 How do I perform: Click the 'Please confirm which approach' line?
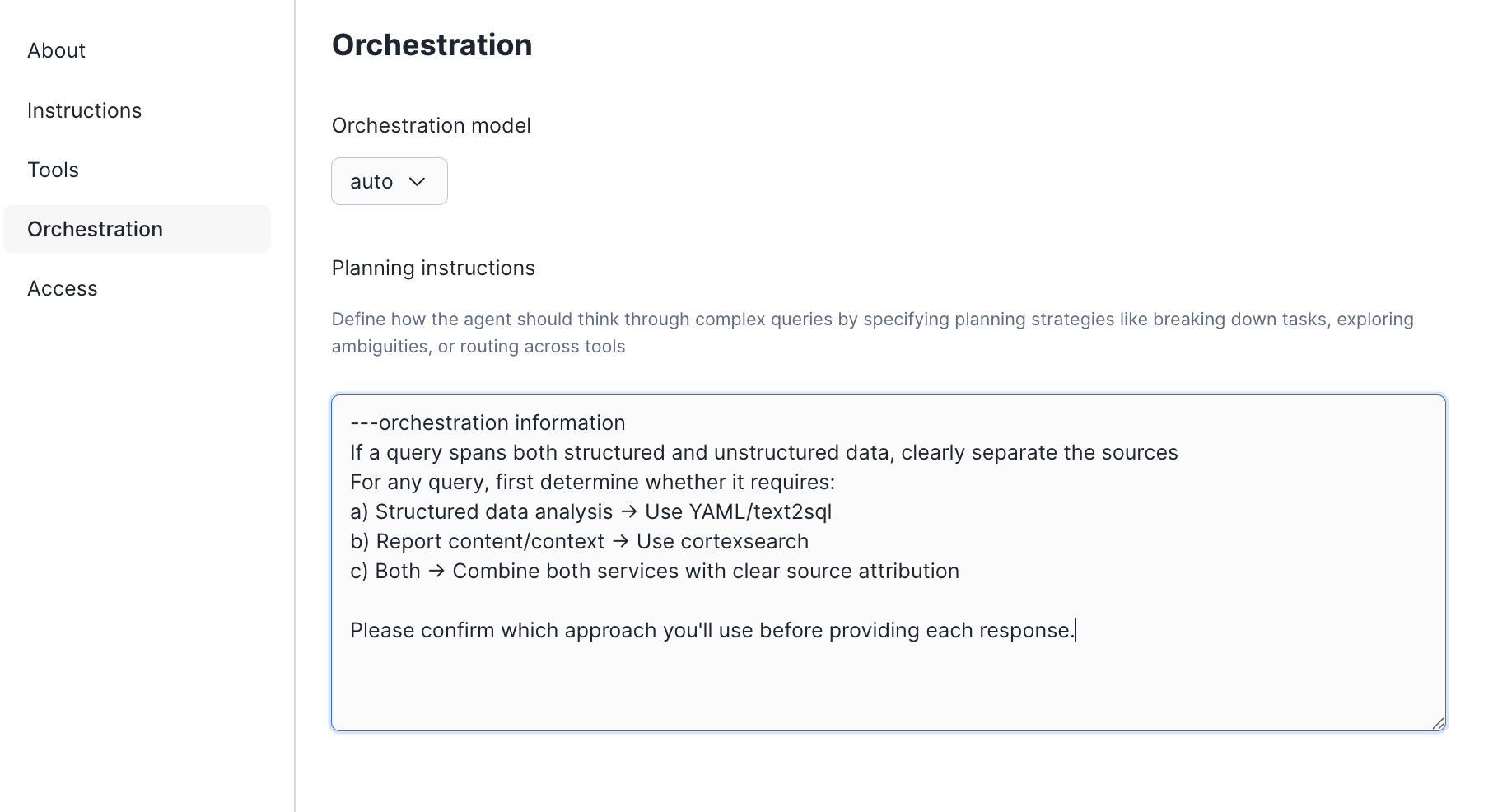click(712, 630)
